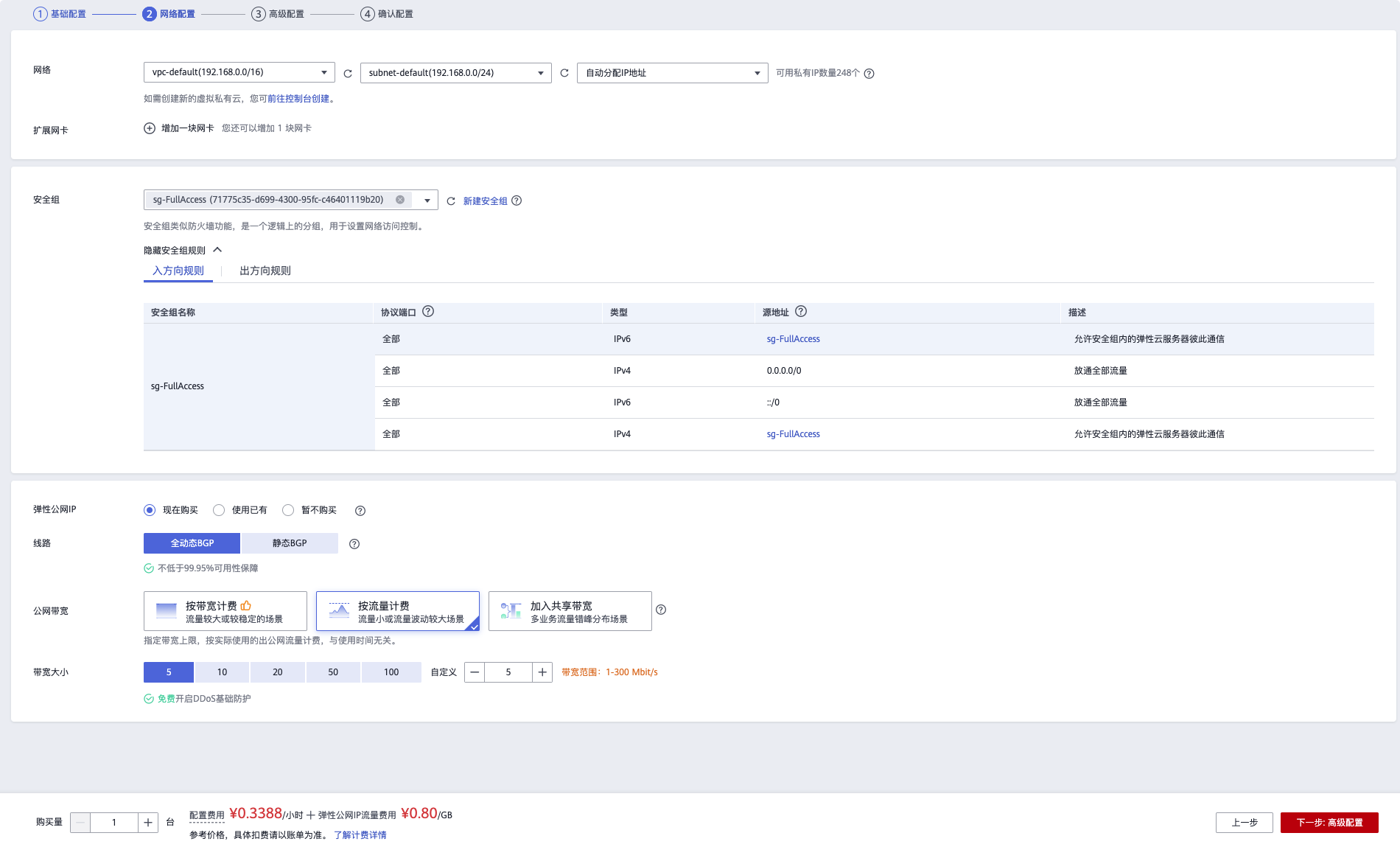
Task: Open sg-FullAccess link in IPv4 row
Action: pyautogui.click(x=794, y=434)
